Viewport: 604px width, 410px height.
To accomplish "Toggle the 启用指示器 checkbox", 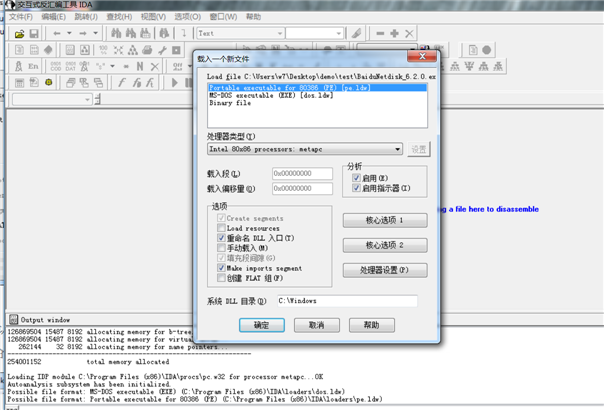I will click(x=356, y=188).
